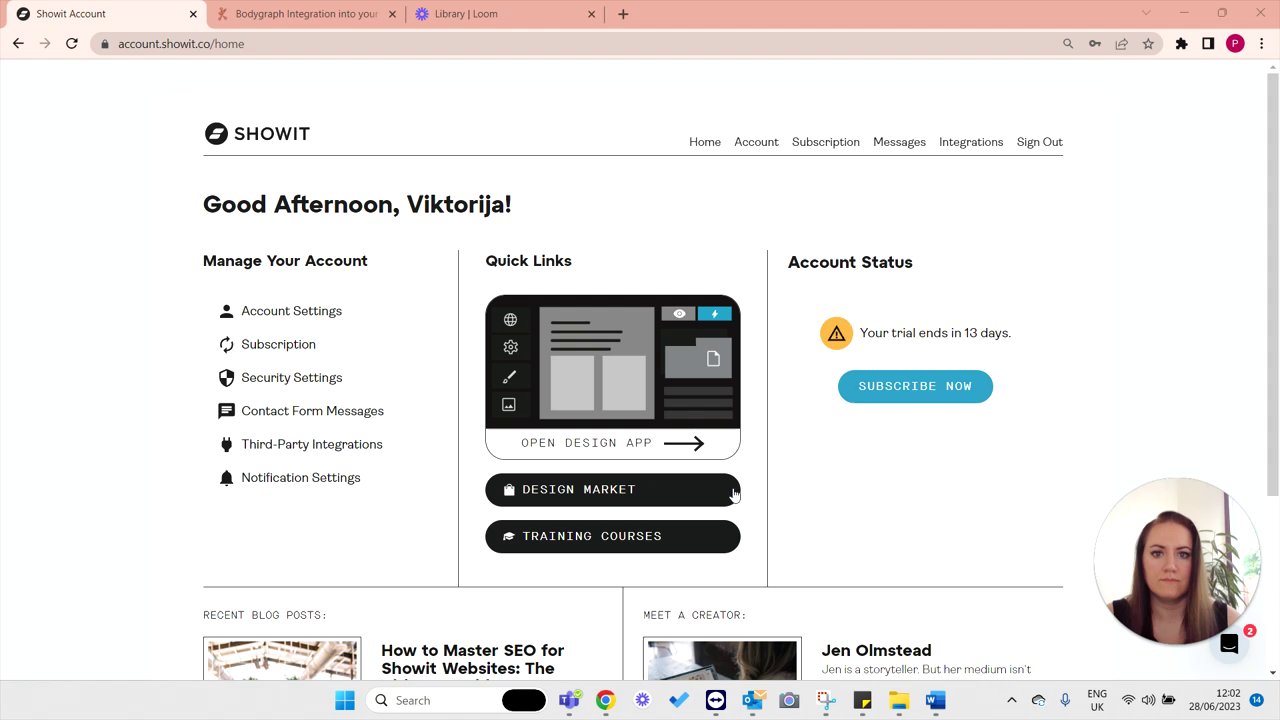Open the SEO blog post thumbnail
Image resolution: width=1280 pixels, height=720 pixels.
[x=282, y=659]
